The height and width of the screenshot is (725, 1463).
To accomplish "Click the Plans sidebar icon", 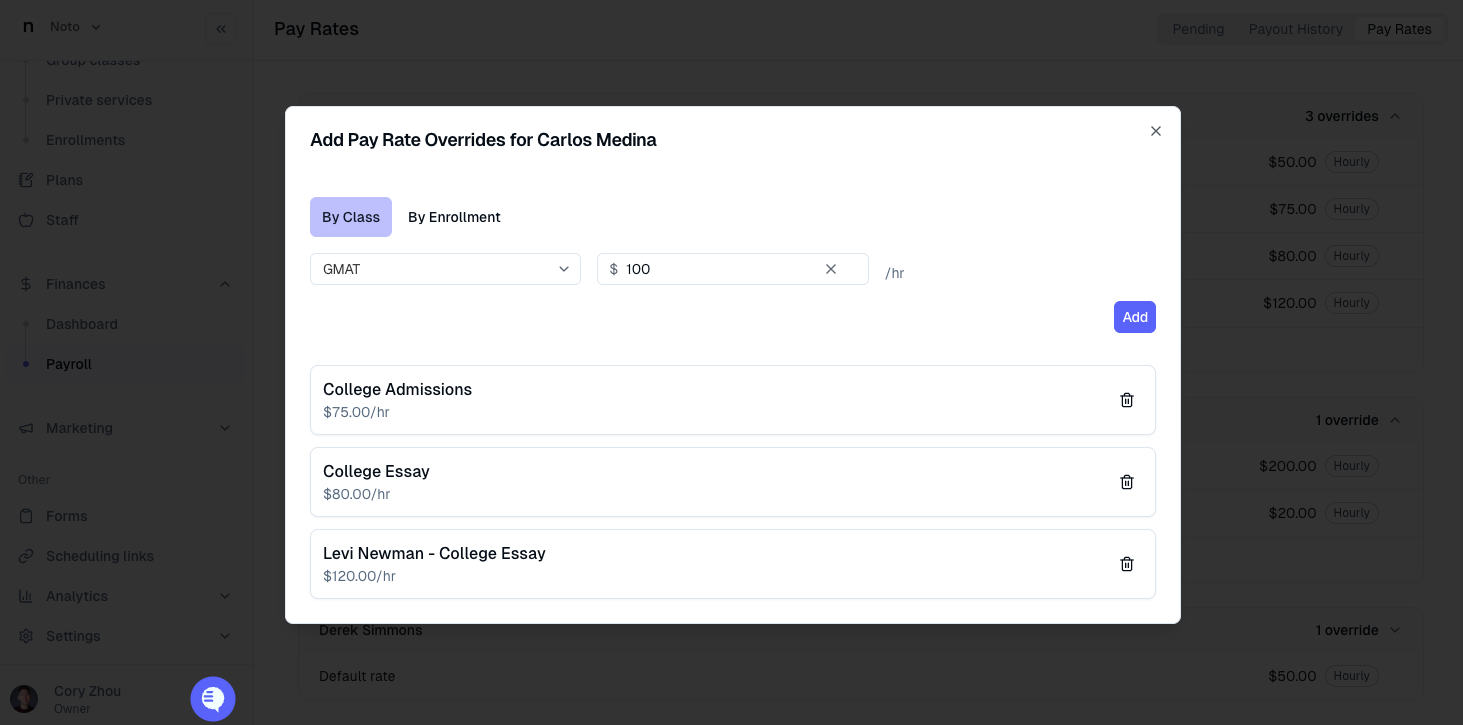I will point(27,180).
